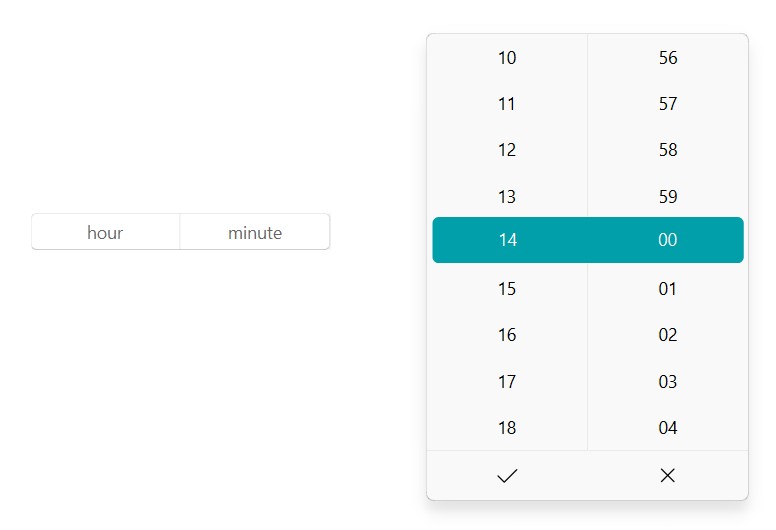Click highlighted minute 00
Viewport: 776px width, 530px height.
(x=668, y=240)
